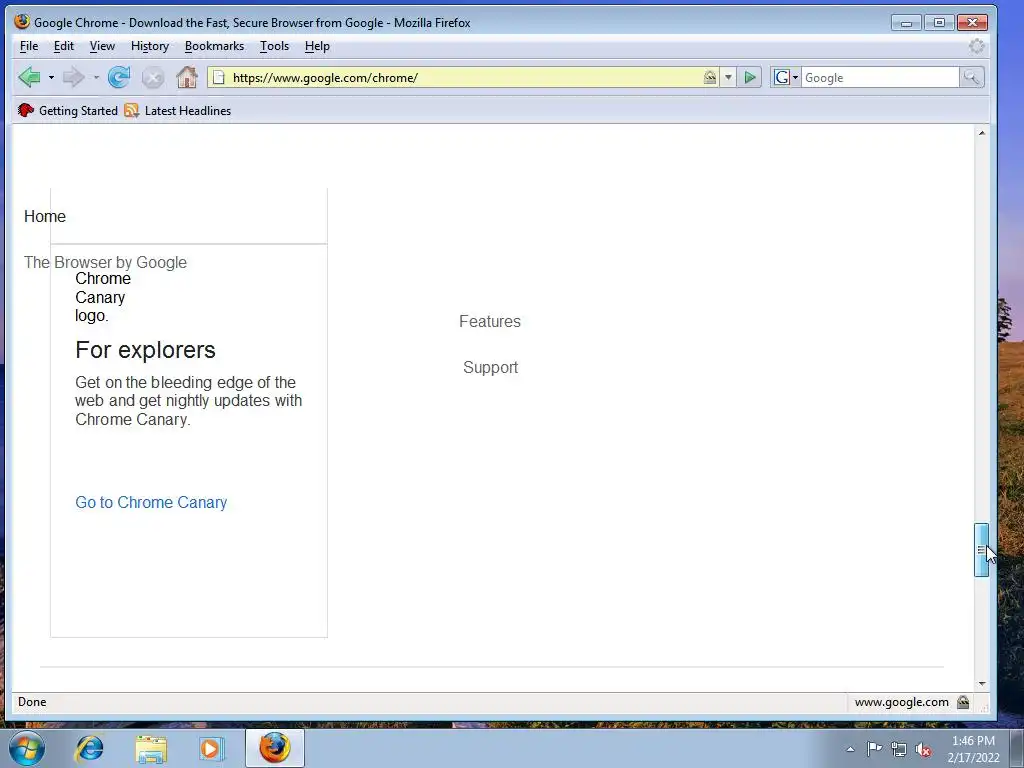Click the network tray icon
Screen dimensions: 1024x768
899,749
